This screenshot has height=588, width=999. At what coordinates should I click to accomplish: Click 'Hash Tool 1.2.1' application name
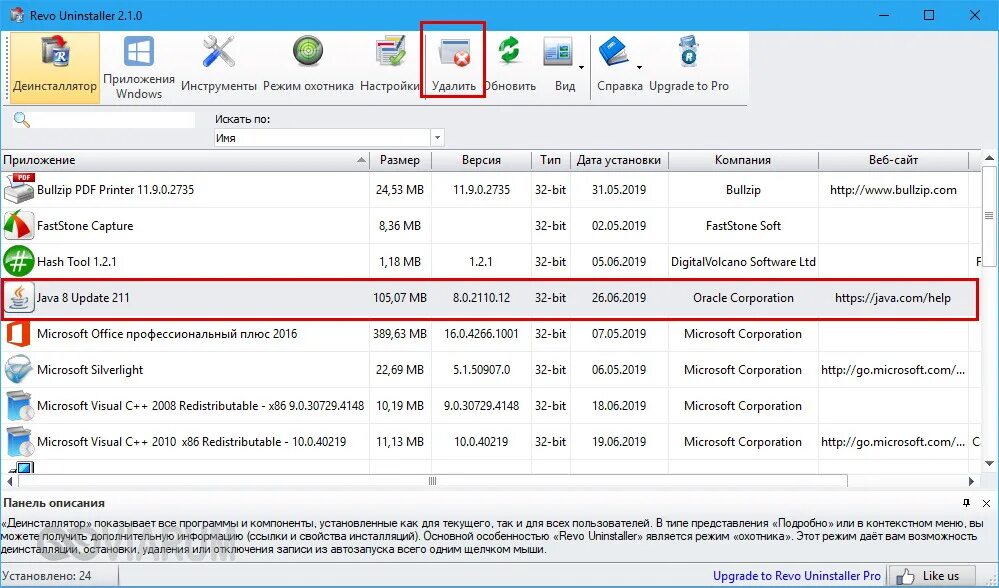(76, 262)
